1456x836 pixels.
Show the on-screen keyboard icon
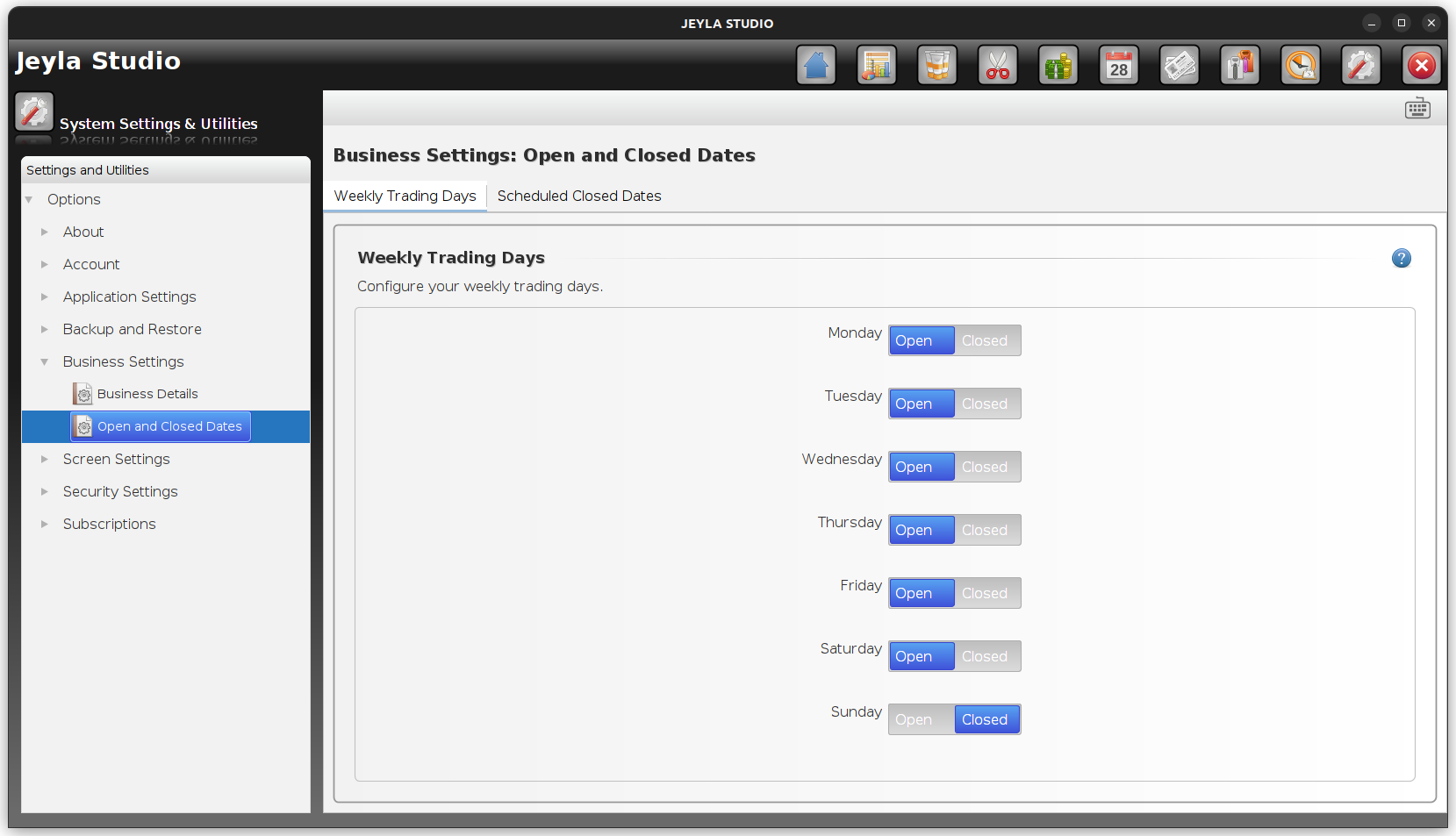pyautogui.click(x=1417, y=109)
